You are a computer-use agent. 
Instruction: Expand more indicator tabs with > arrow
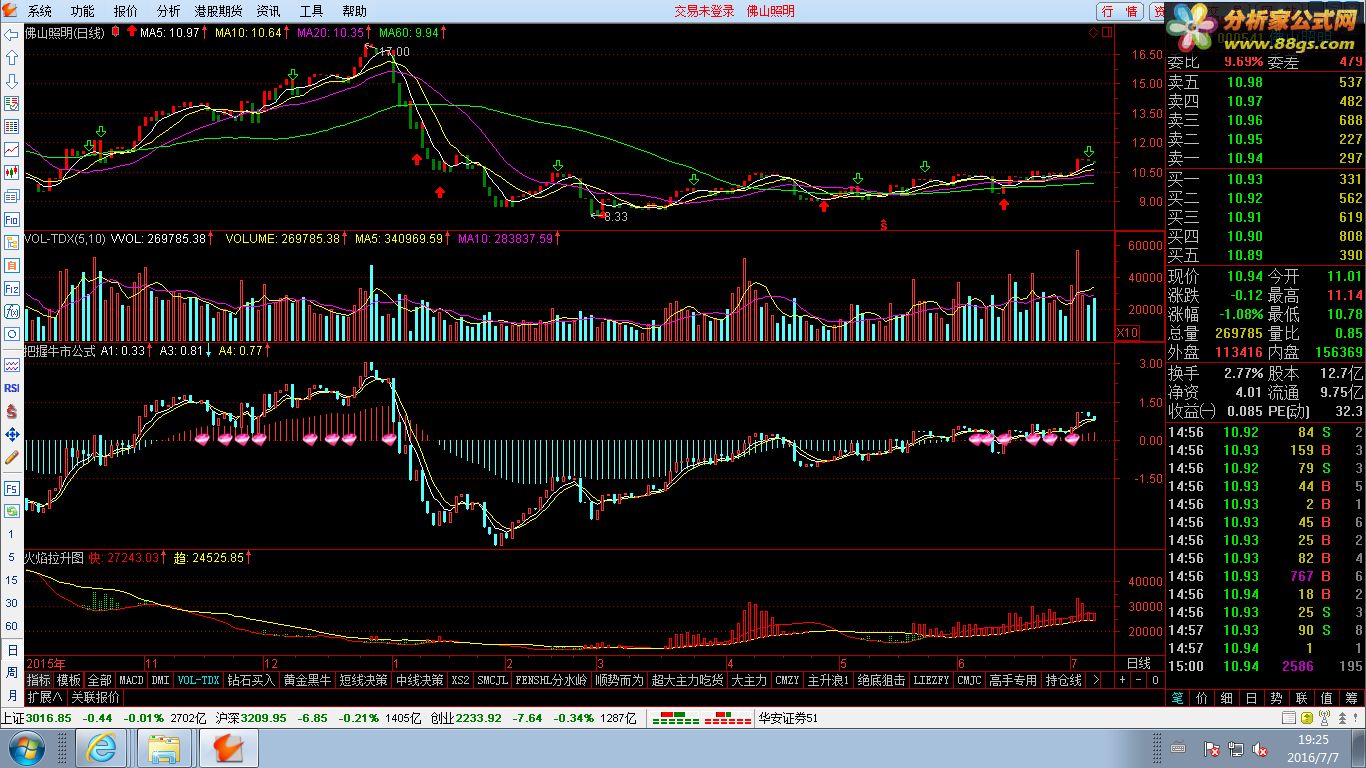pyautogui.click(x=1096, y=680)
